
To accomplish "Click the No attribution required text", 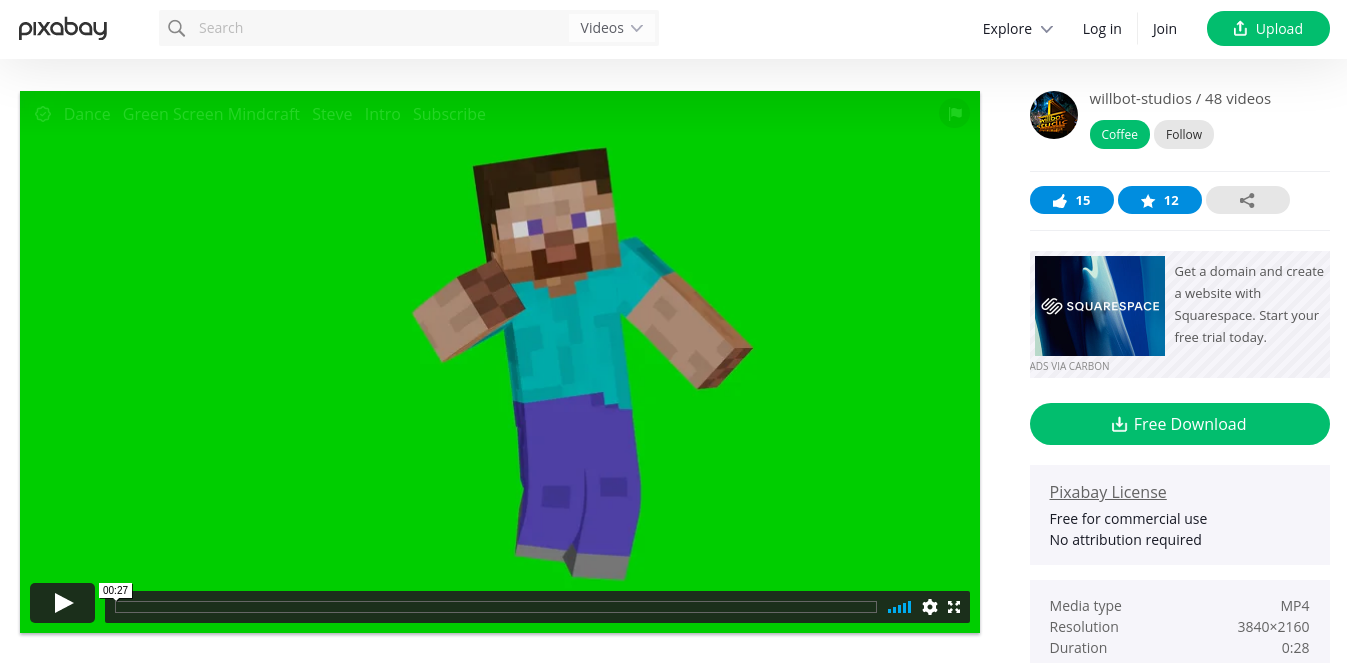I will tap(1125, 540).
